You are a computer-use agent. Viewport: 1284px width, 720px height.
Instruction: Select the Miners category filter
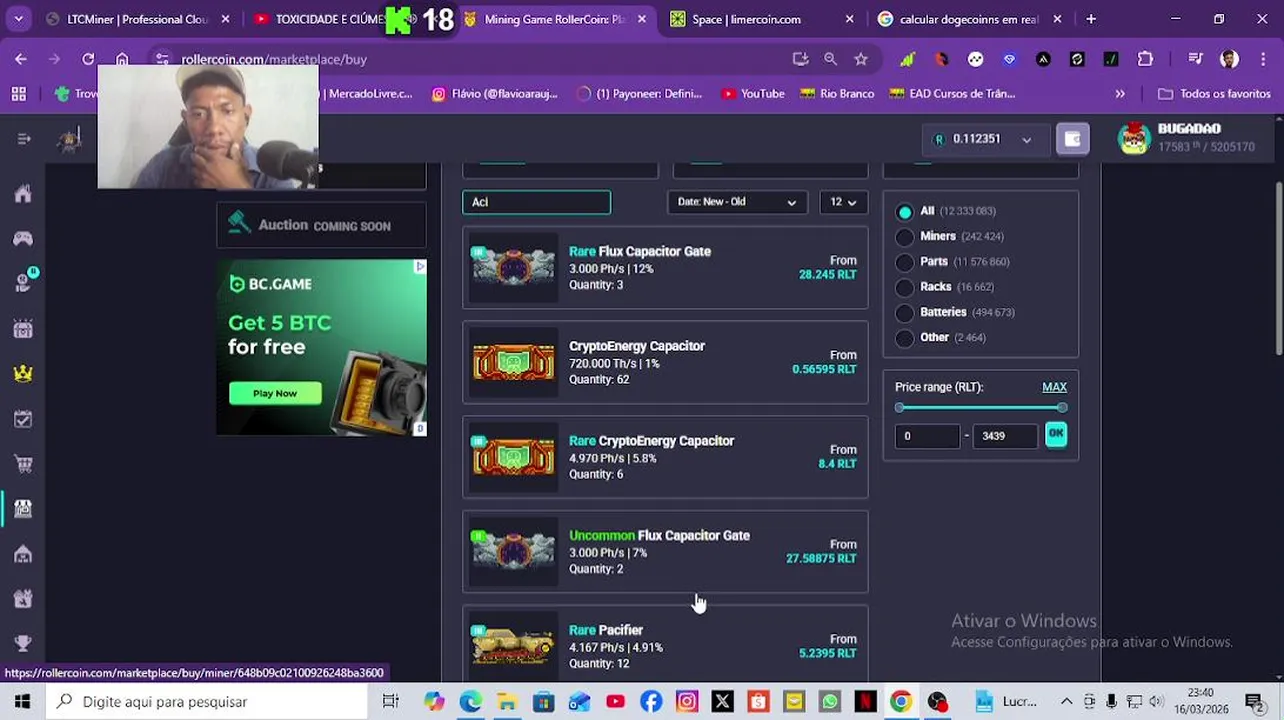point(905,236)
